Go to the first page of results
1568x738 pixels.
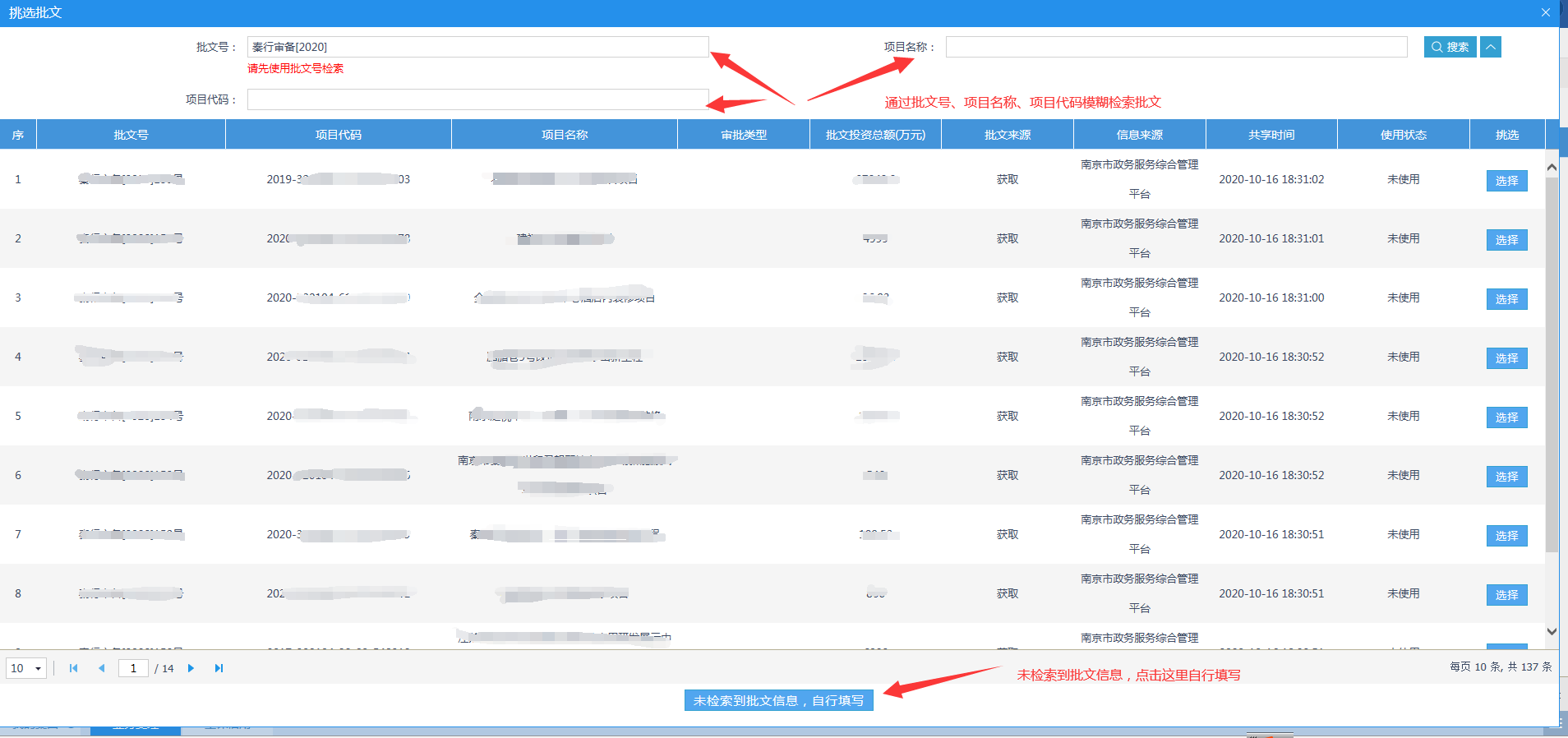click(x=74, y=668)
